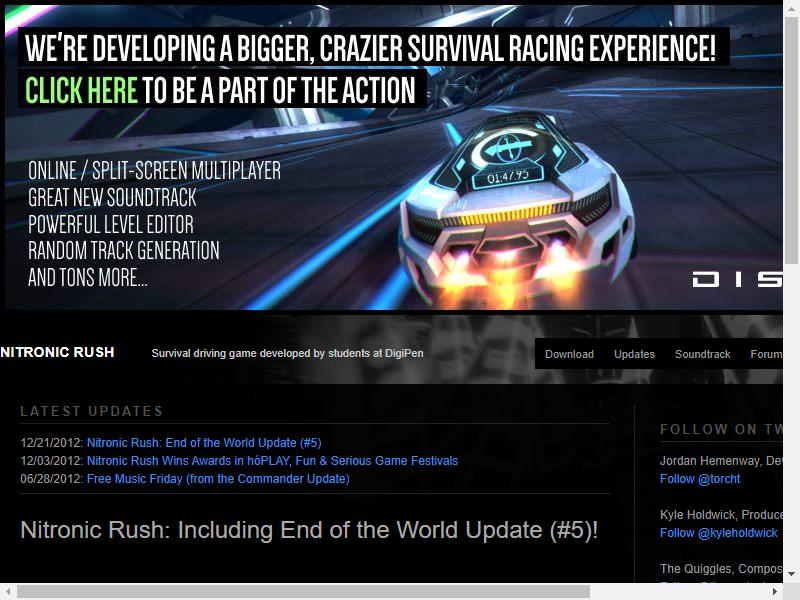
Task: Click 'ONLINE / SPLIT-SCREEN MULTIPLAYER' banner text
Action: (154, 170)
